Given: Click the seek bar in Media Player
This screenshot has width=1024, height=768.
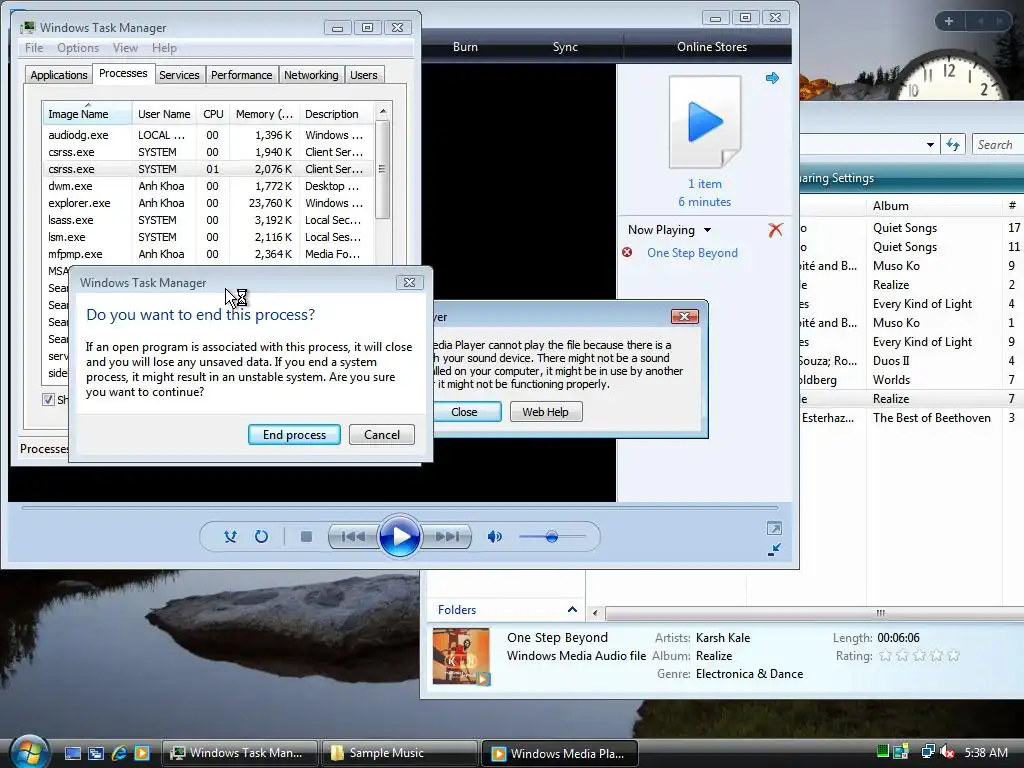Looking at the screenshot, I should point(400,507).
